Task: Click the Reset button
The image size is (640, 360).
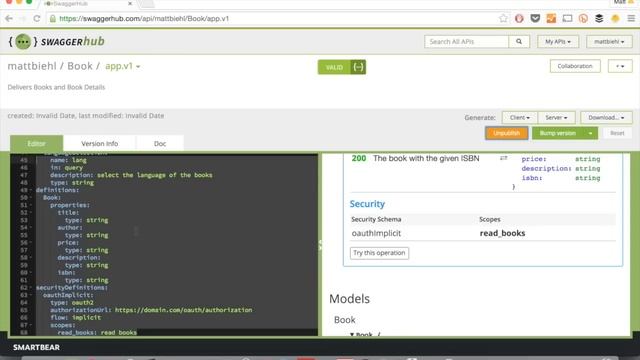Action: (617, 133)
